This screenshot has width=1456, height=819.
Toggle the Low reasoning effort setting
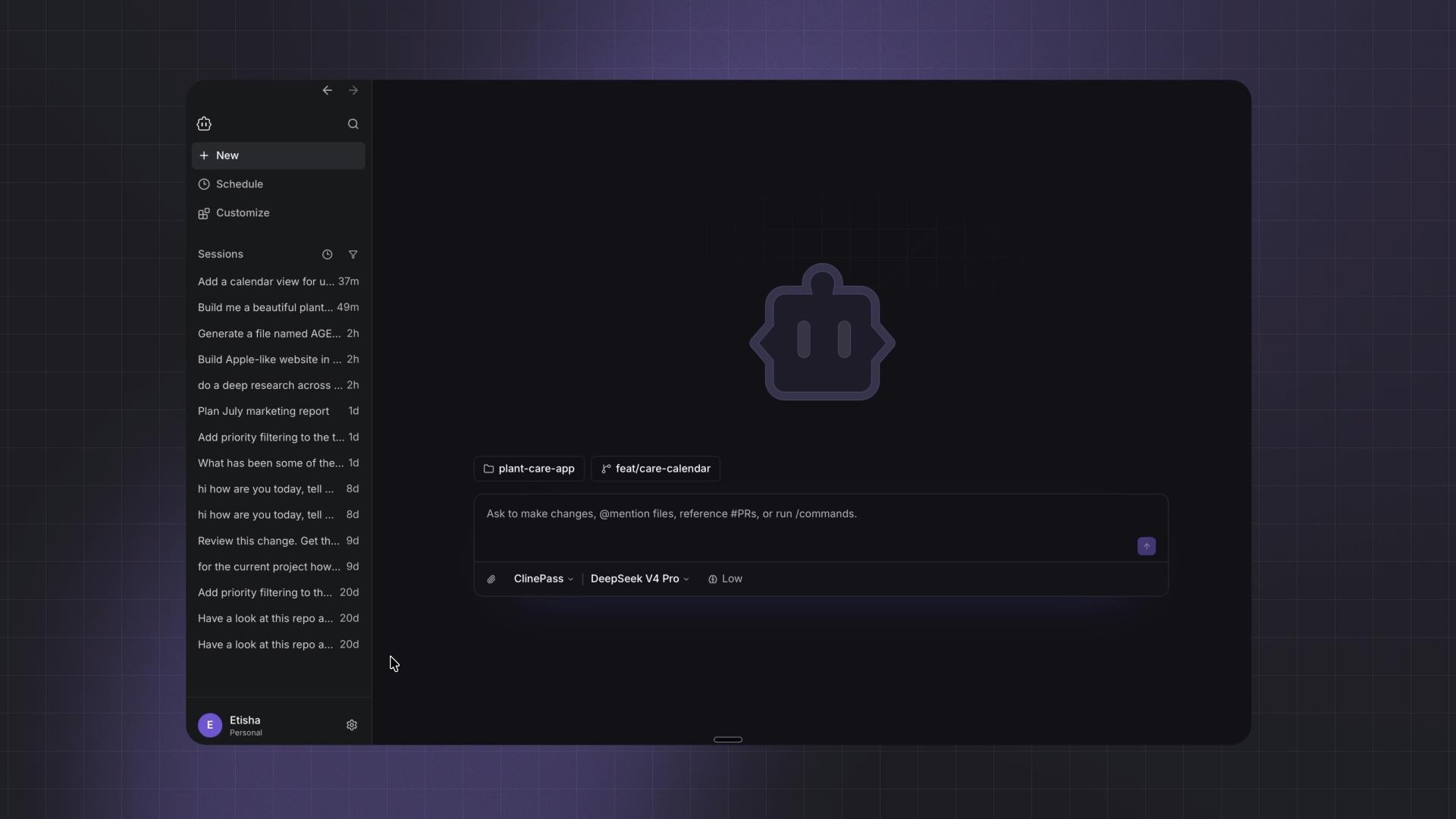point(725,579)
